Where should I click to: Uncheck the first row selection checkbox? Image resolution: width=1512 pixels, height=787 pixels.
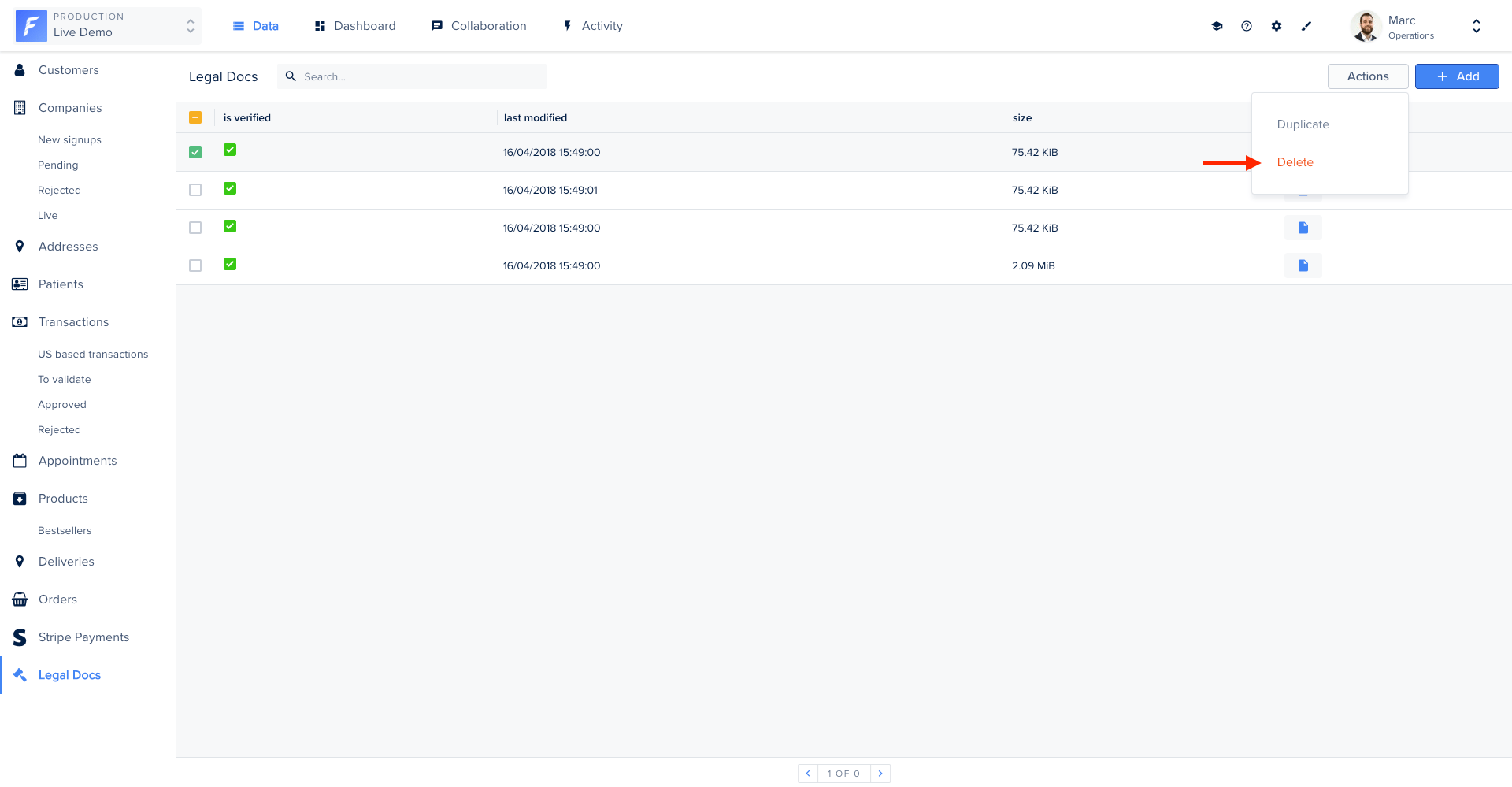click(195, 152)
